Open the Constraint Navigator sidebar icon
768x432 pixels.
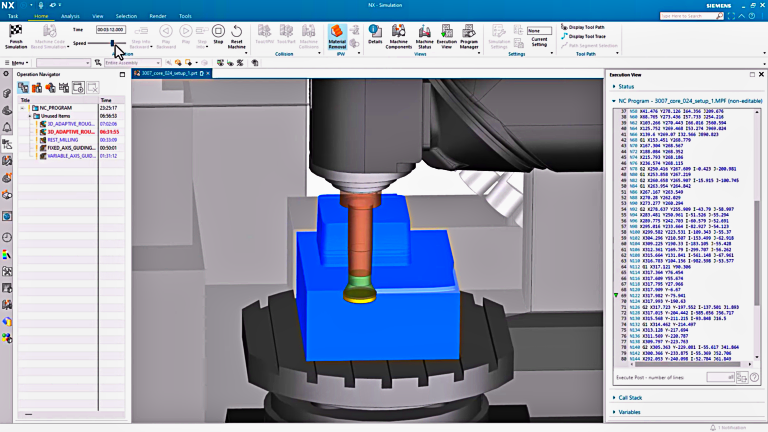7,110
